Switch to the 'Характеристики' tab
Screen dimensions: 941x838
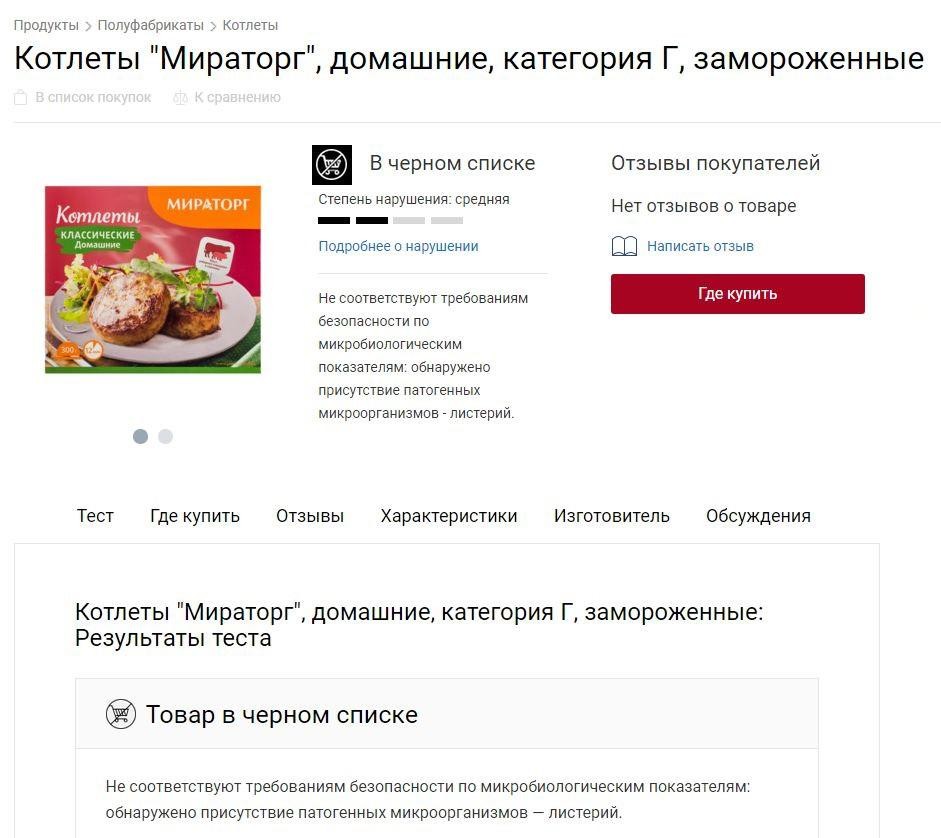pos(449,516)
